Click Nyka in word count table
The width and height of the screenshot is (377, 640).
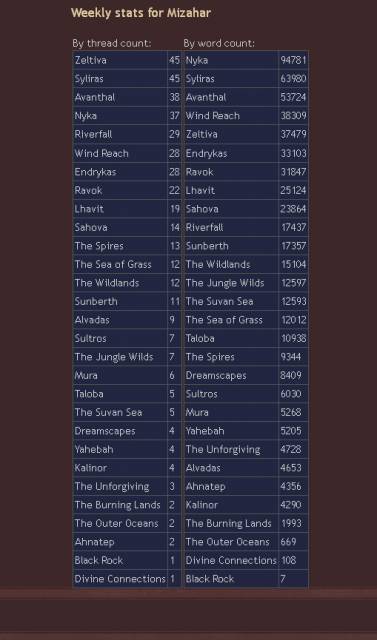pos(197,60)
